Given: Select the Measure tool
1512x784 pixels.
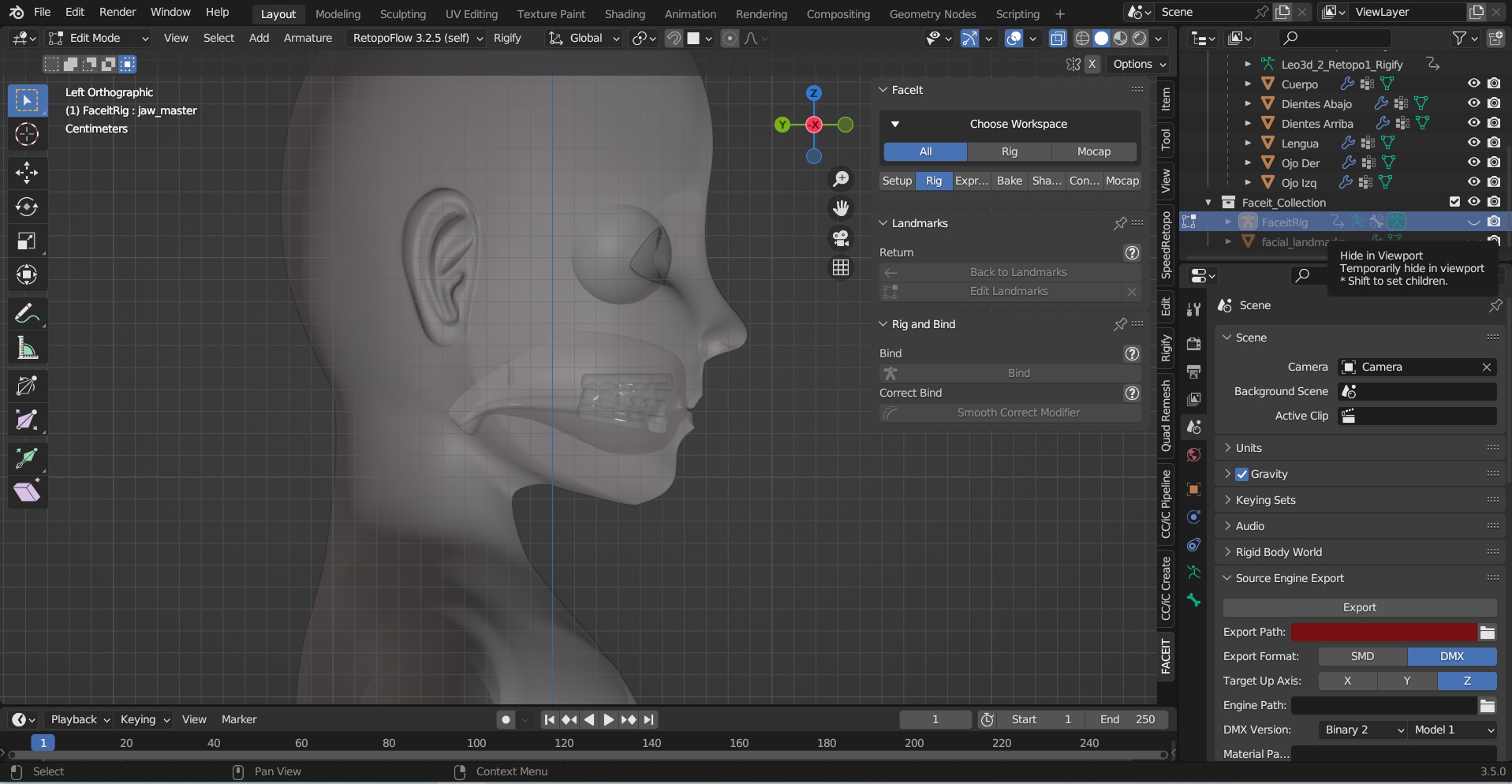Looking at the screenshot, I should tap(27, 348).
